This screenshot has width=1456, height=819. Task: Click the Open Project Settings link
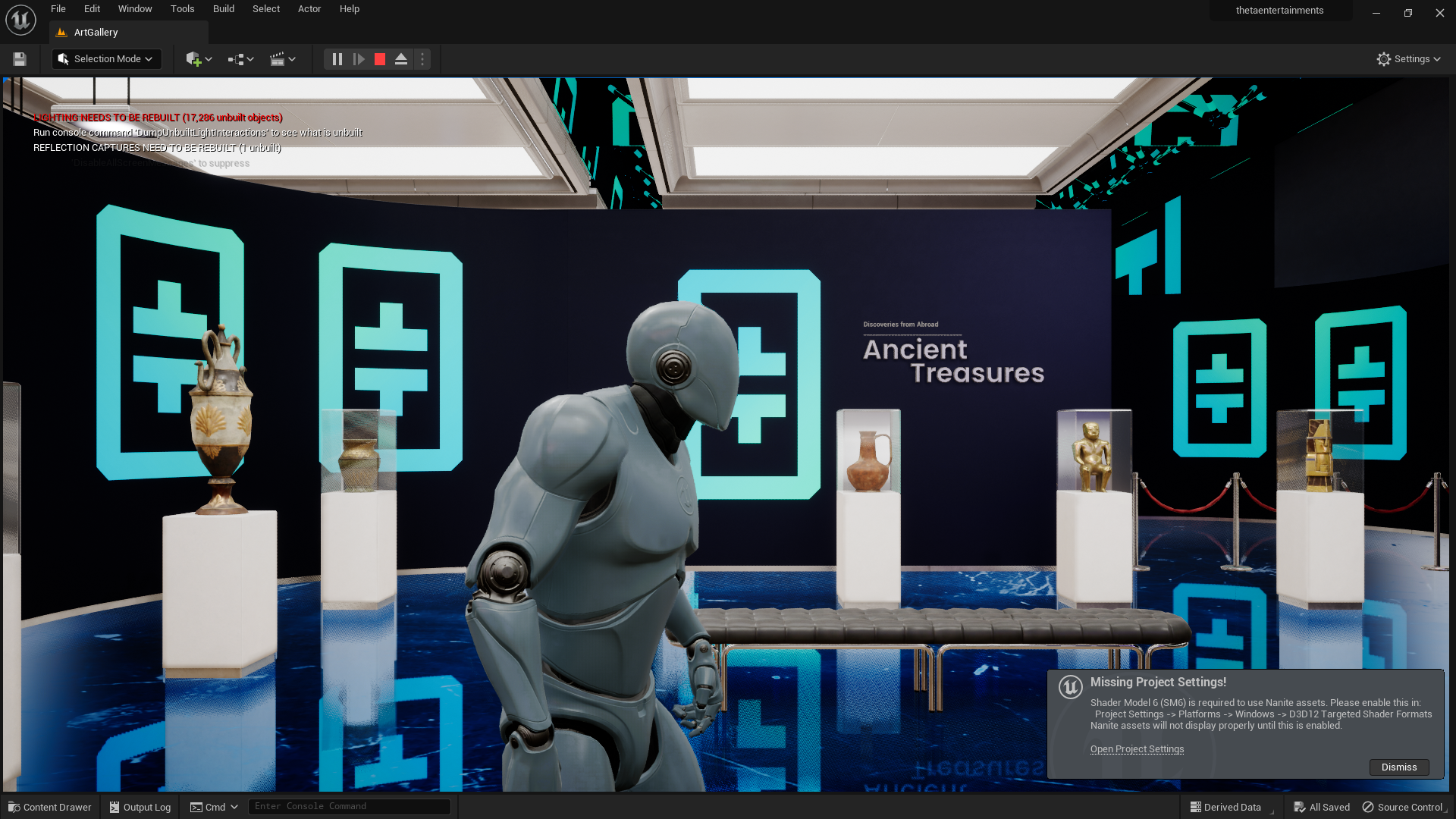click(1137, 749)
